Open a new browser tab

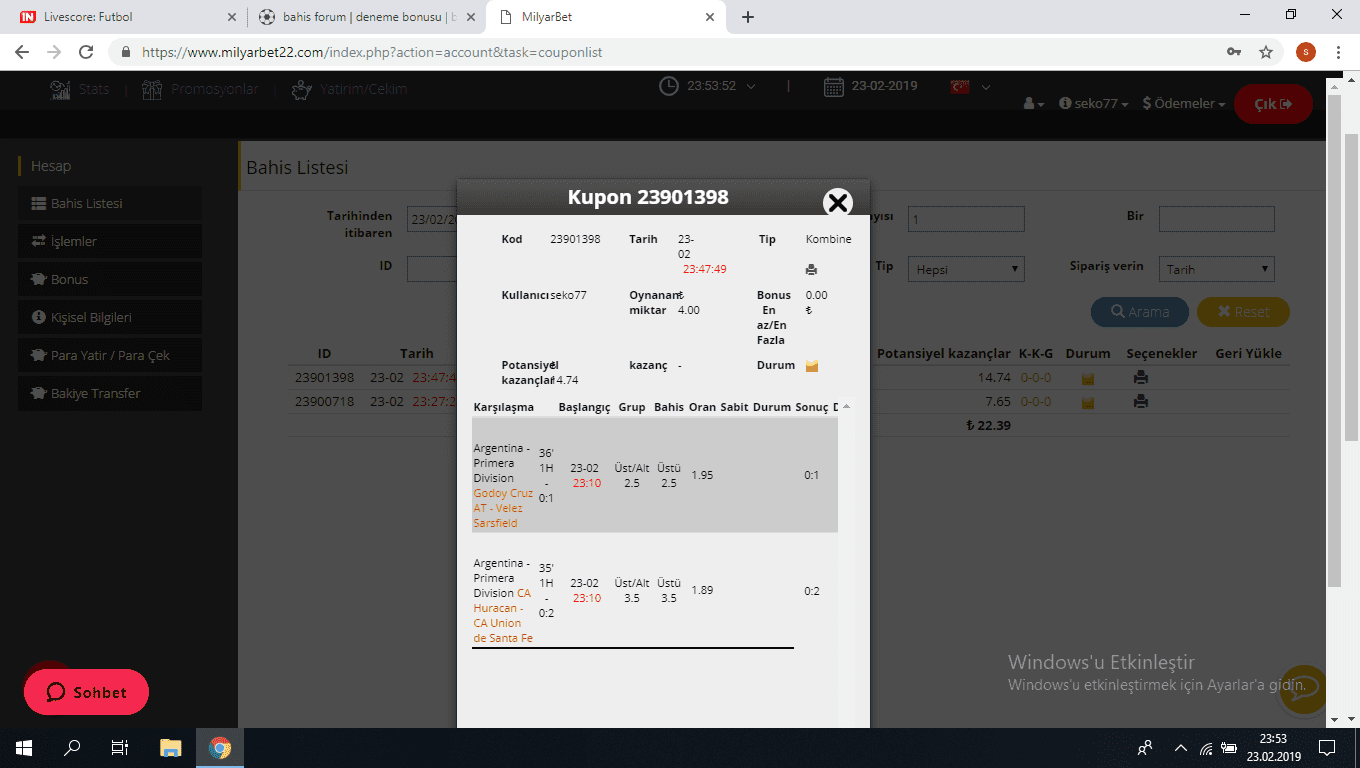coord(748,17)
